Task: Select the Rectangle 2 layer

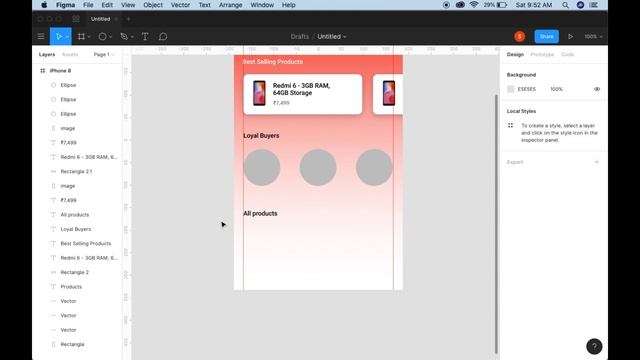Action: (75, 272)
